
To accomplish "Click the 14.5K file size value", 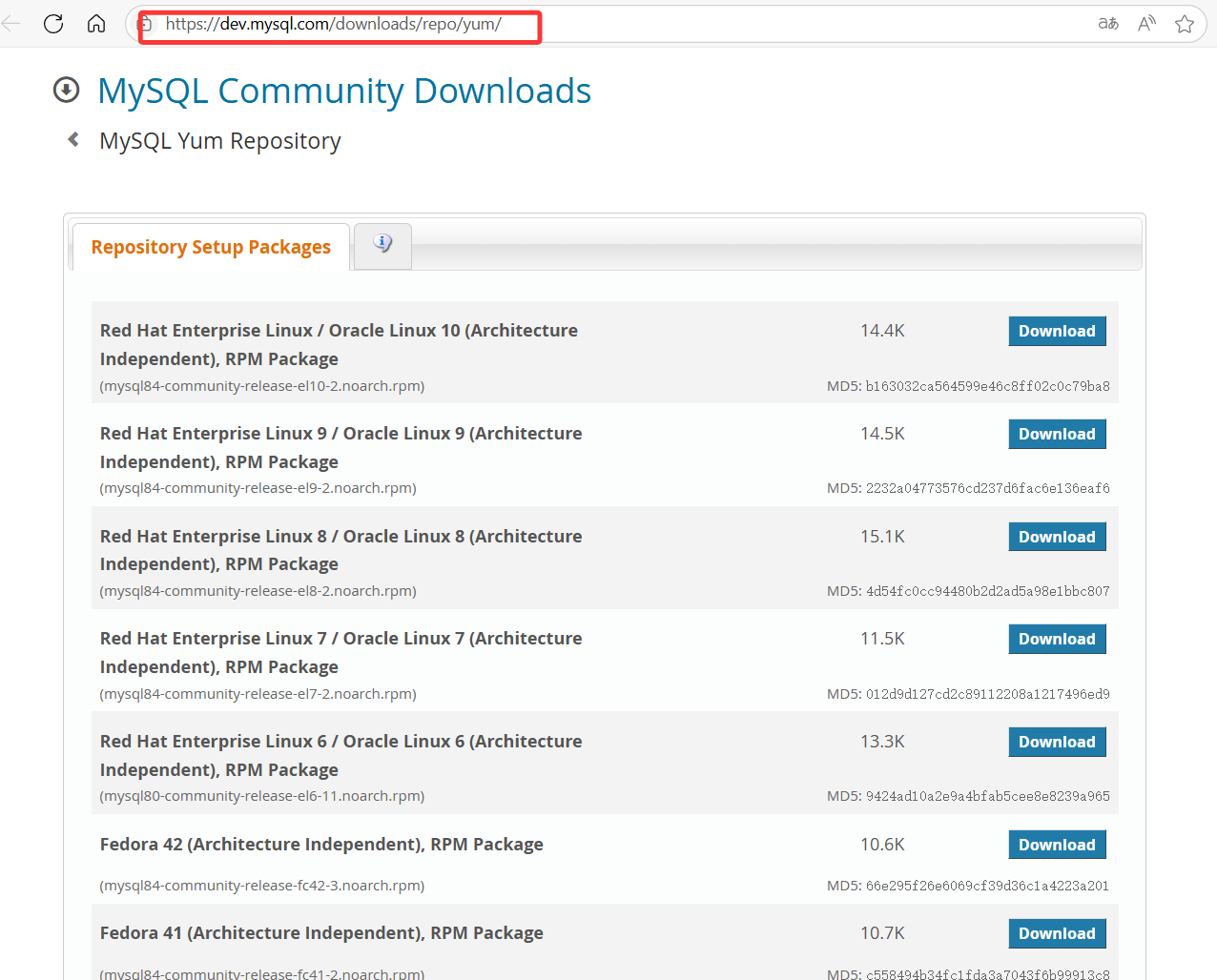I will coord(882,434).
